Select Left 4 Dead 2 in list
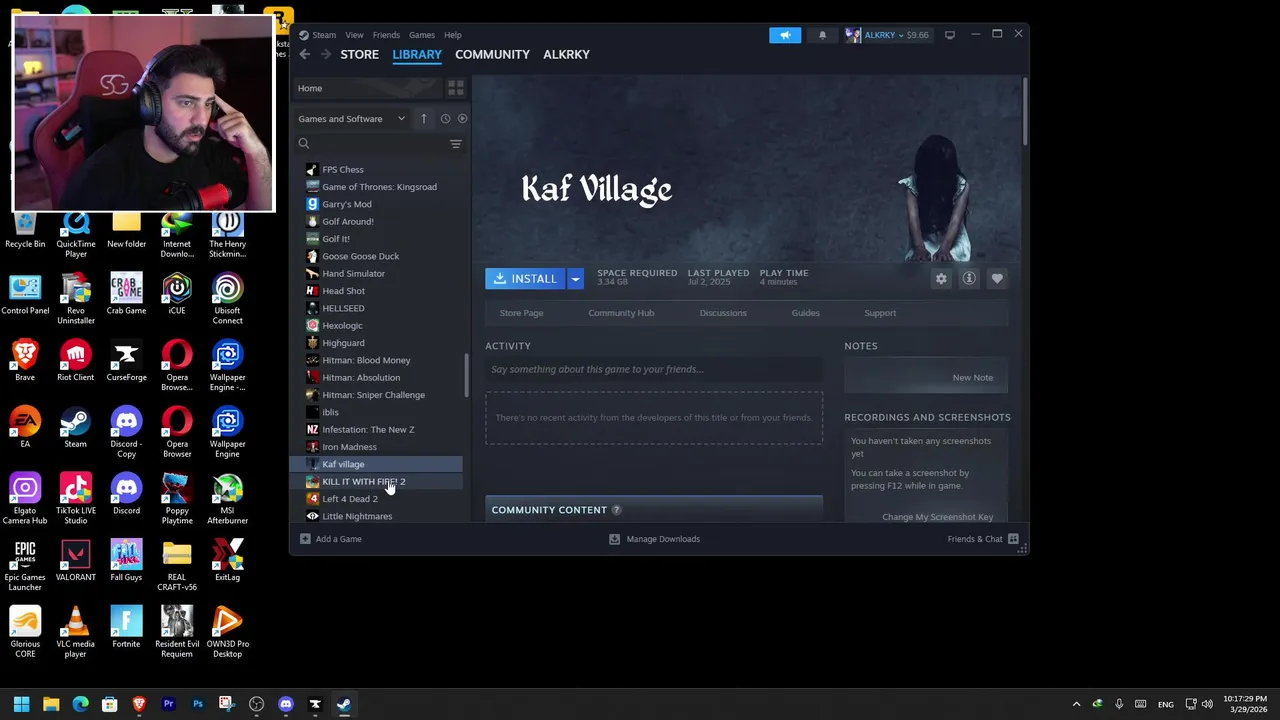1280x720 pixels. point(376,499)
